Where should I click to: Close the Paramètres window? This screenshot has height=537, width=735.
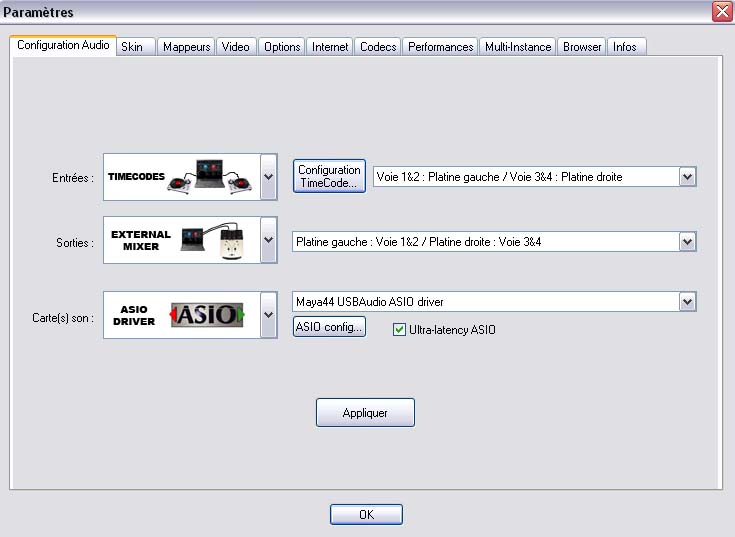(x=722, y=12)
